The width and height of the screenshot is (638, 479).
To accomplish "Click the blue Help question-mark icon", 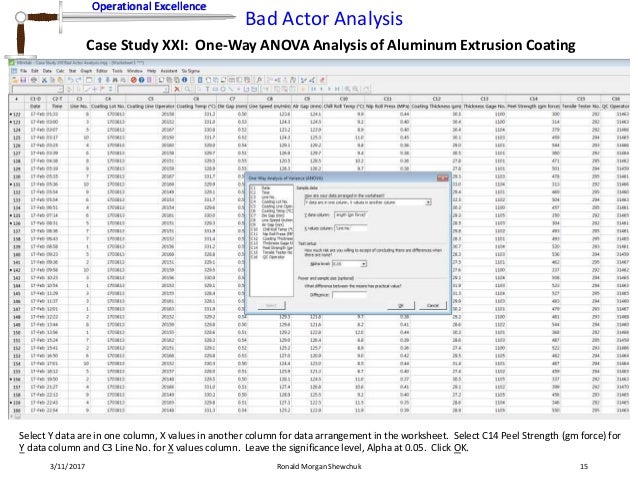I will coord(142,80).
